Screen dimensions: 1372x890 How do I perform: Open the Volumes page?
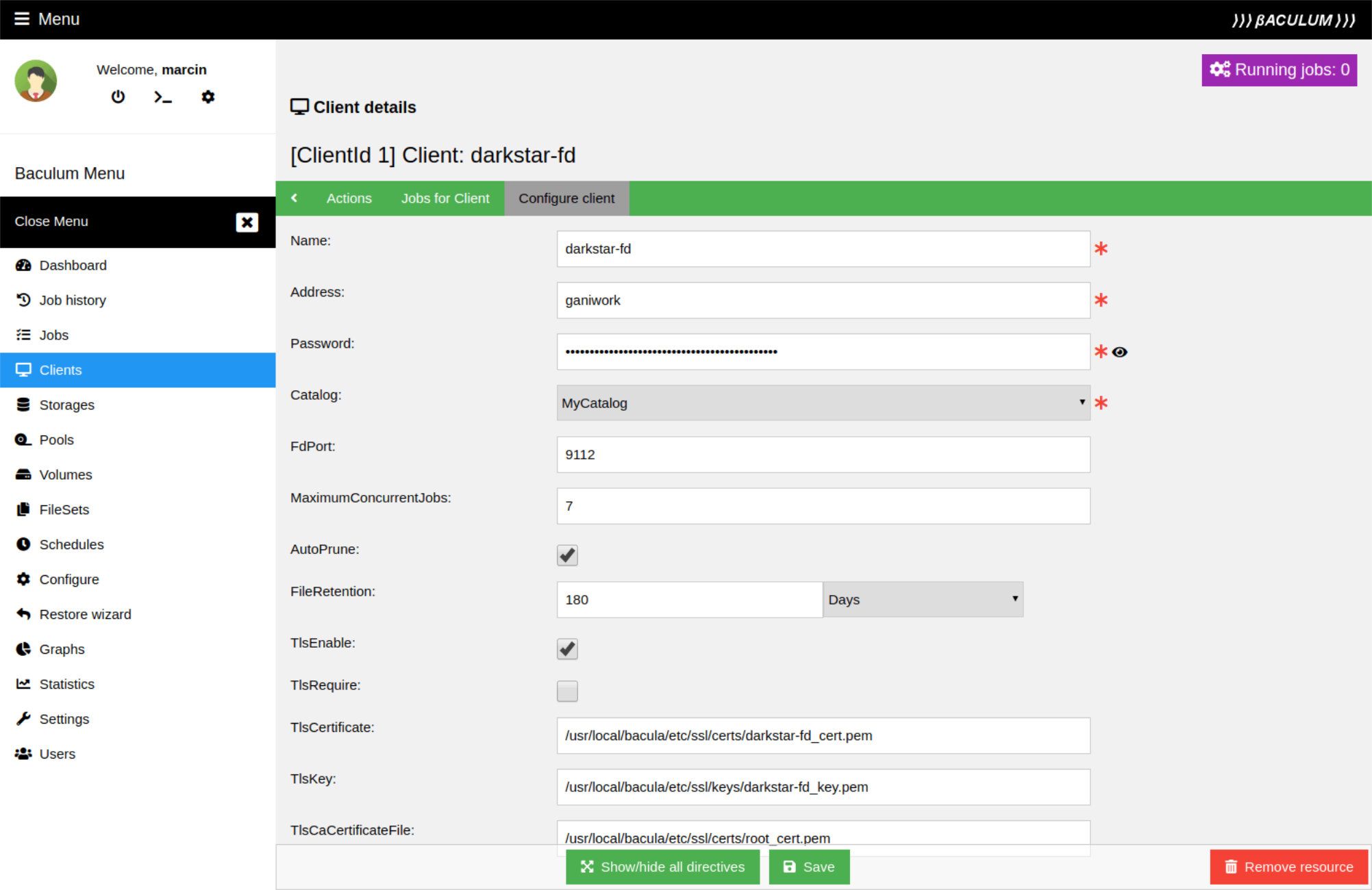click(x=65, y=474)
